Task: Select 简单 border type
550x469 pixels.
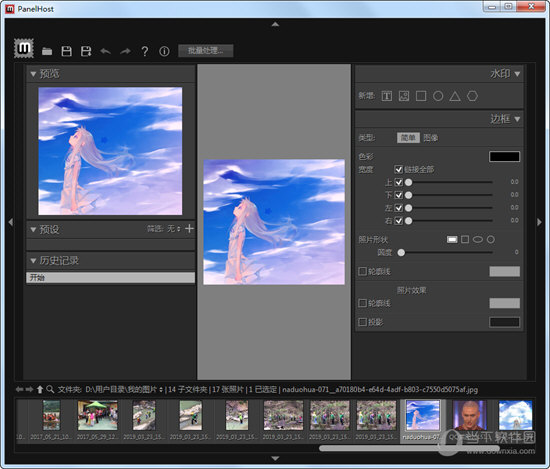Action: point(408,138)
